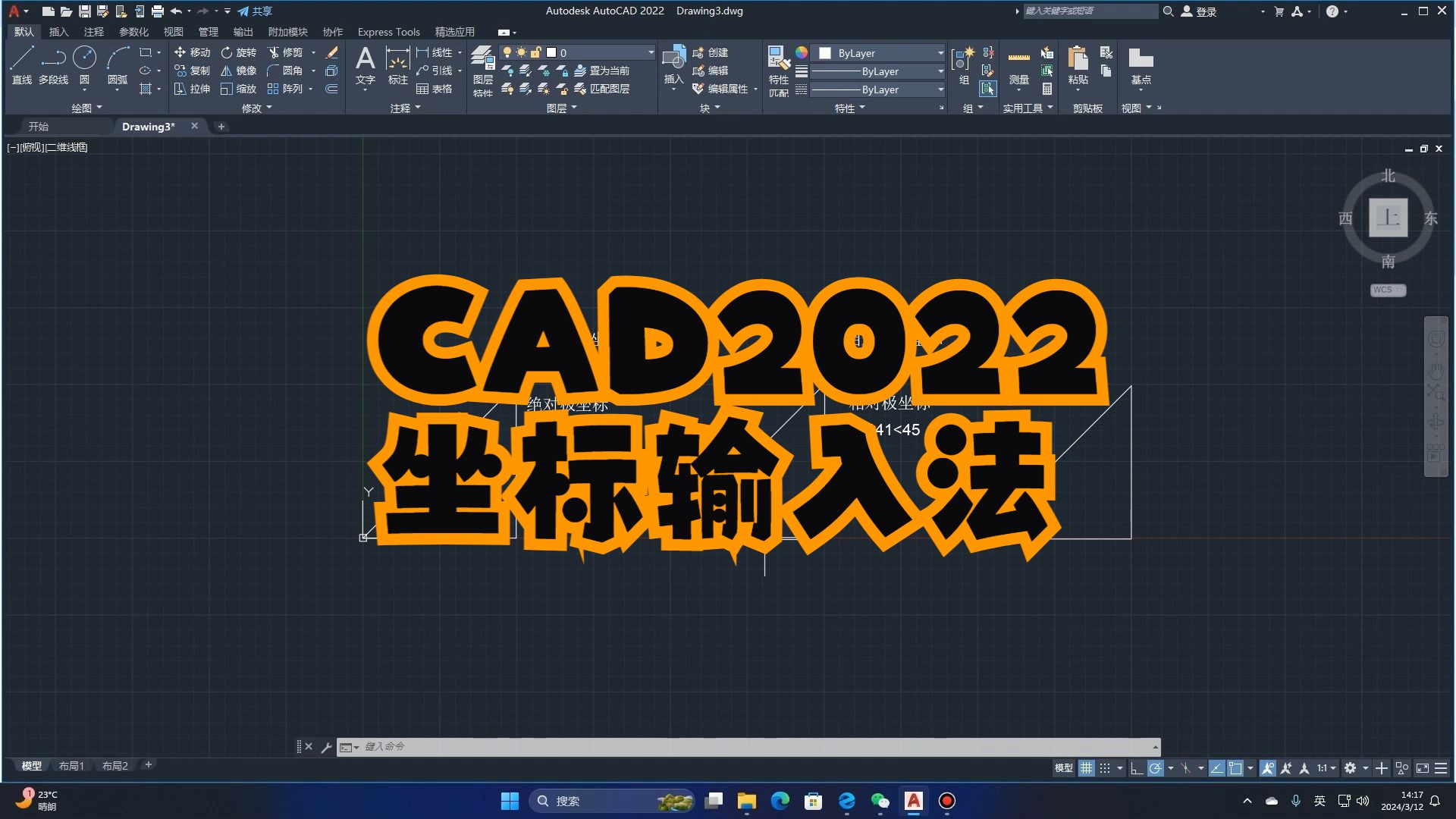Switch to the Layout1 (布局1) tab

pos(71,766)
